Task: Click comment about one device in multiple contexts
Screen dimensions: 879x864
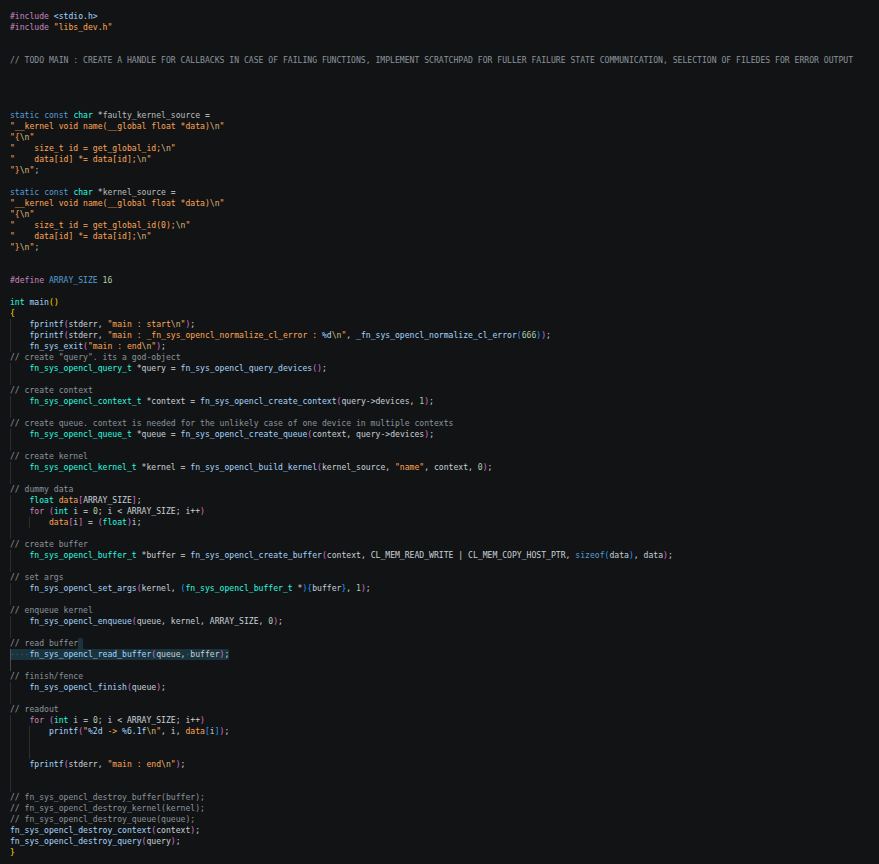Action: (232, 423)
